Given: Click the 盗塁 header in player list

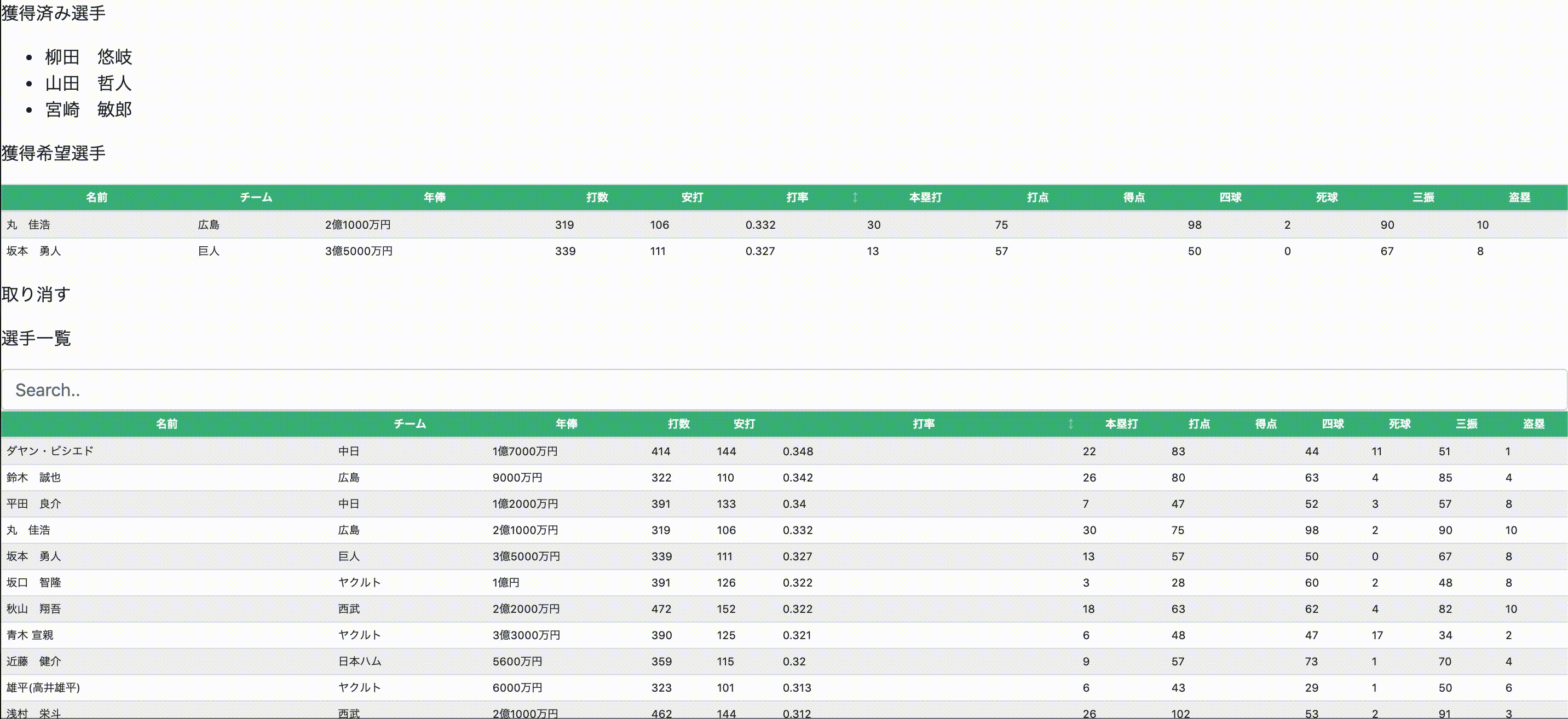Looking at the screenshot, I should [x=1533, y=424].
